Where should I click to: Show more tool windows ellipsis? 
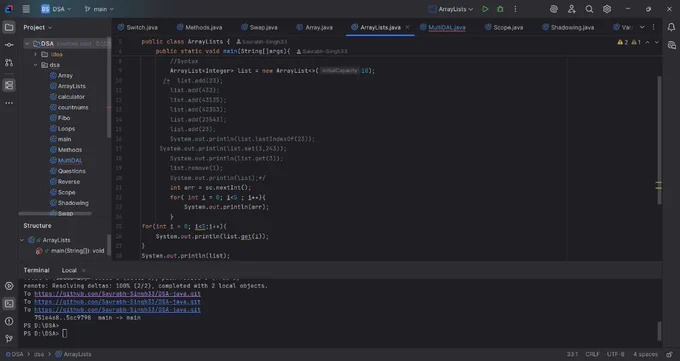pos(9,103)
